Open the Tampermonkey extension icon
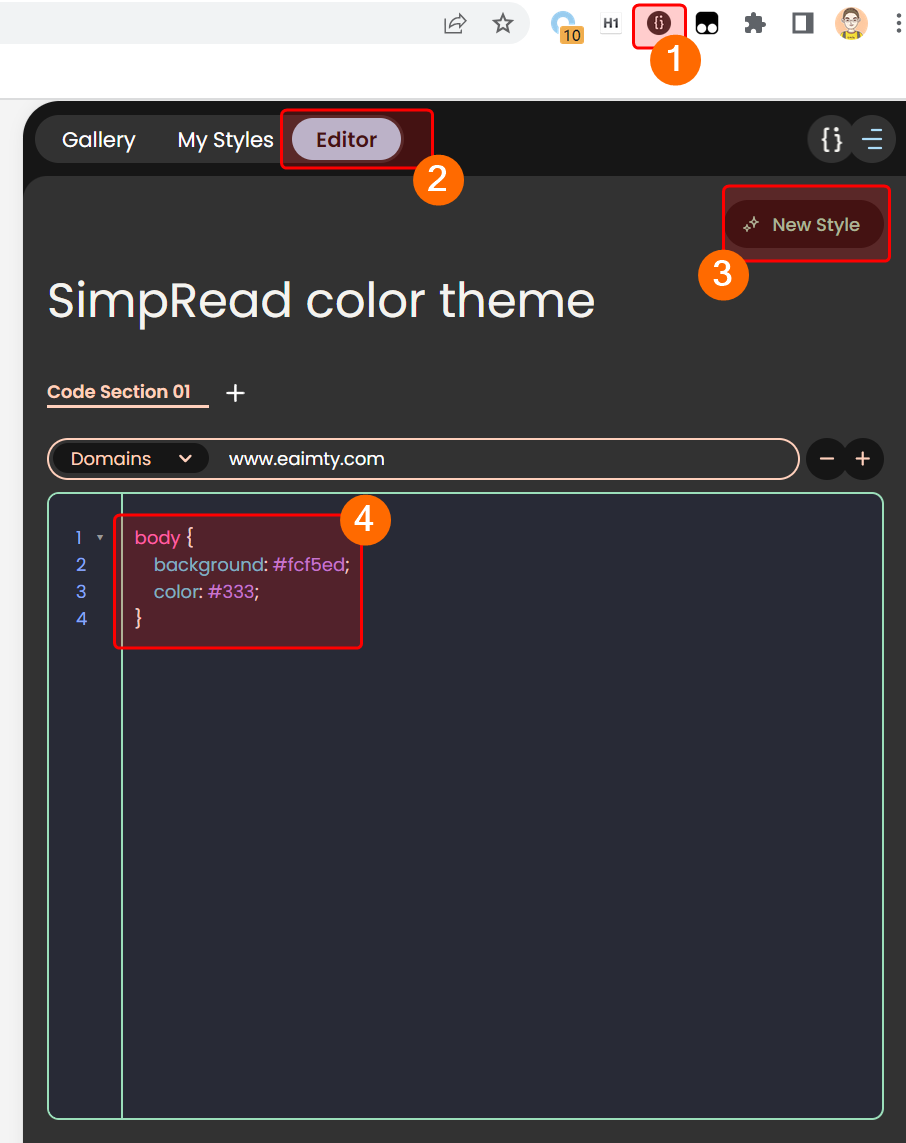906x1143 pixels. click(x=707, y=24)
